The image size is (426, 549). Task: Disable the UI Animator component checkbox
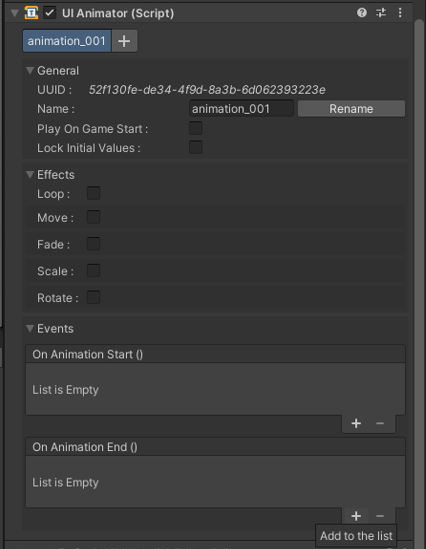click(x=50, y=13)
